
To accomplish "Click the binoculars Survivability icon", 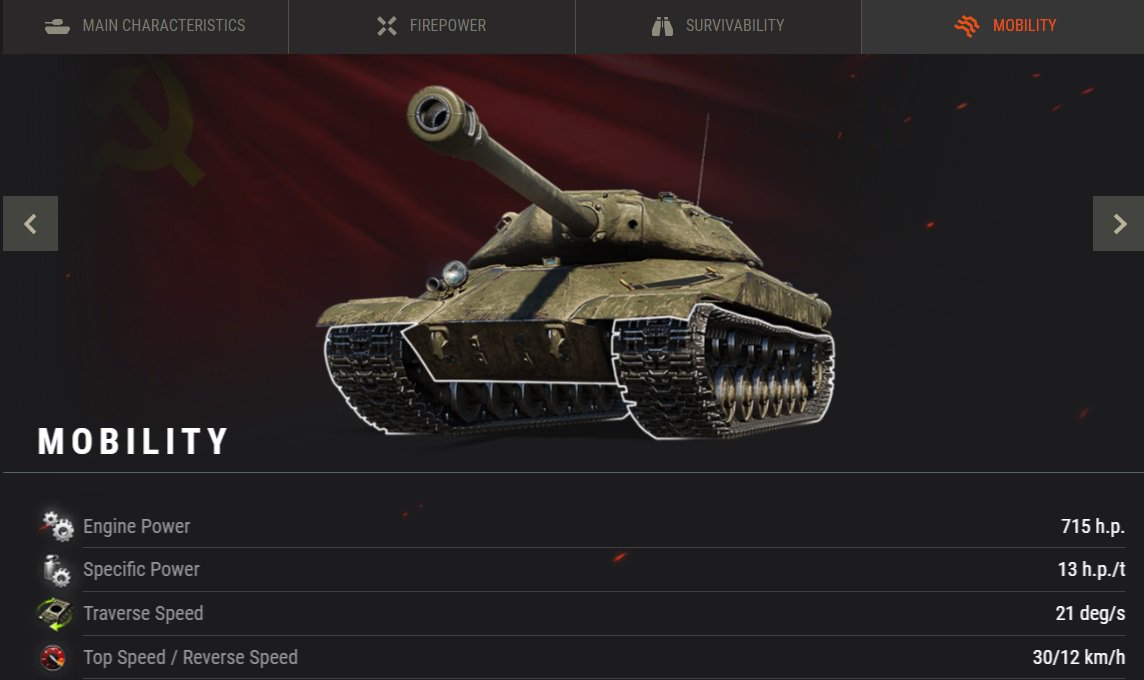I will [x=662, y=26].
